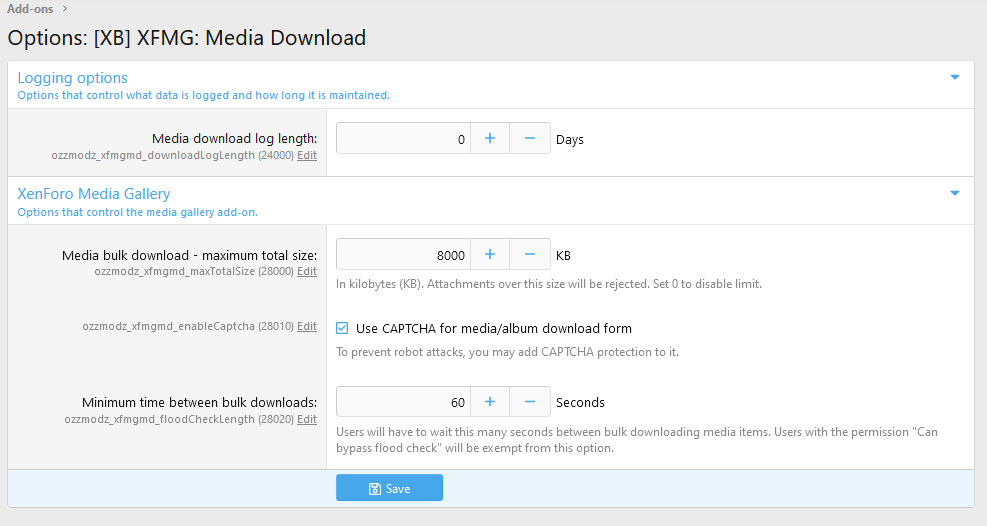
Task: Toggle Use CAPTCHA for media download form
Action: [x=342, y=328]
